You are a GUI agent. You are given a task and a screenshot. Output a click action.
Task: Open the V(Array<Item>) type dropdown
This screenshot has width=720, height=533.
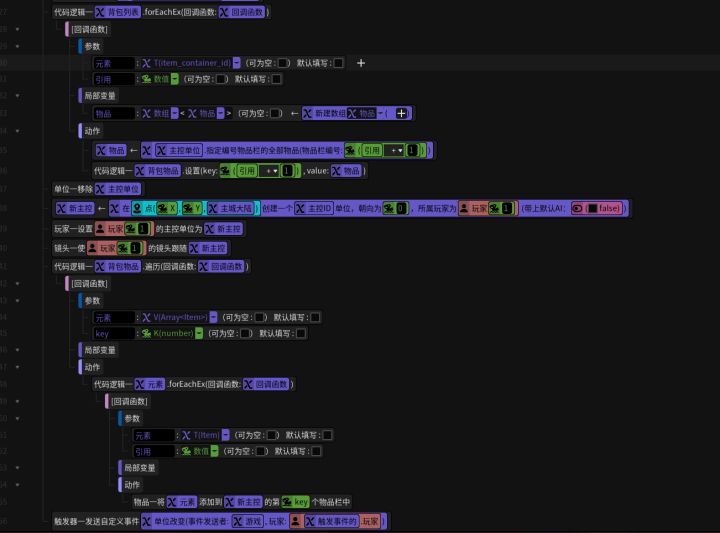(x=214, y=317)
